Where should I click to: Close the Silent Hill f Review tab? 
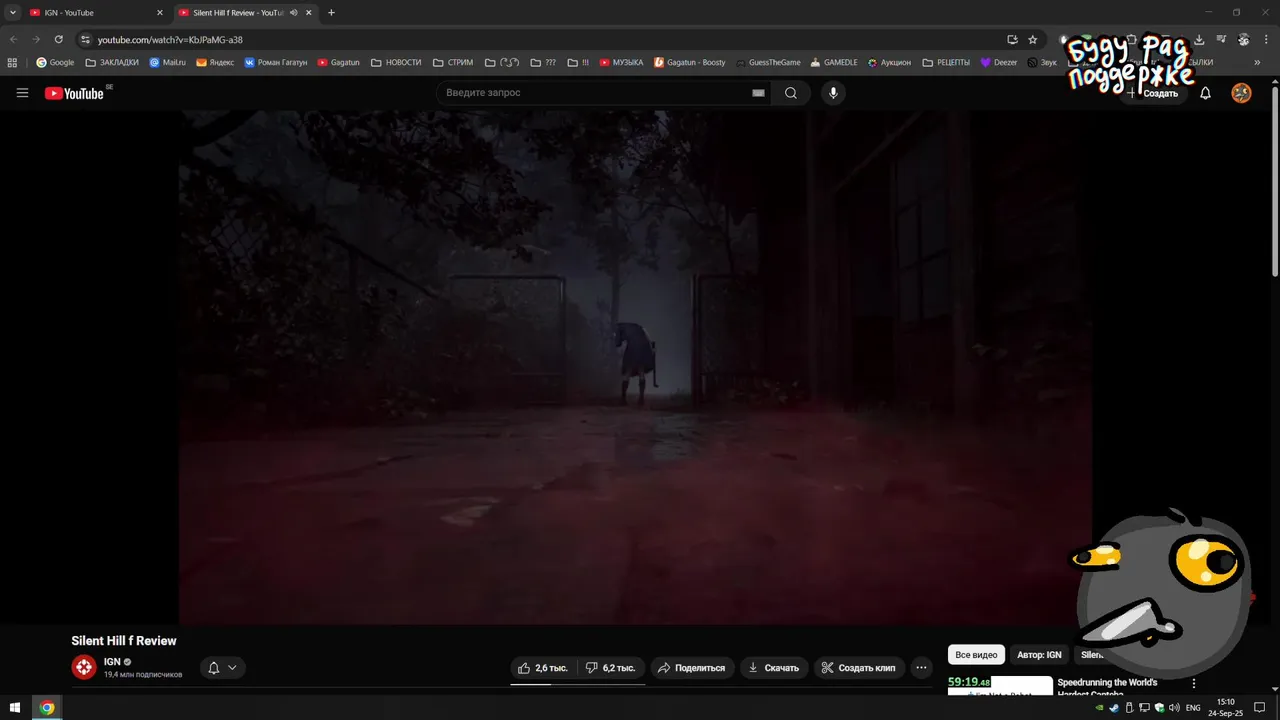click(x=309, y=13)
